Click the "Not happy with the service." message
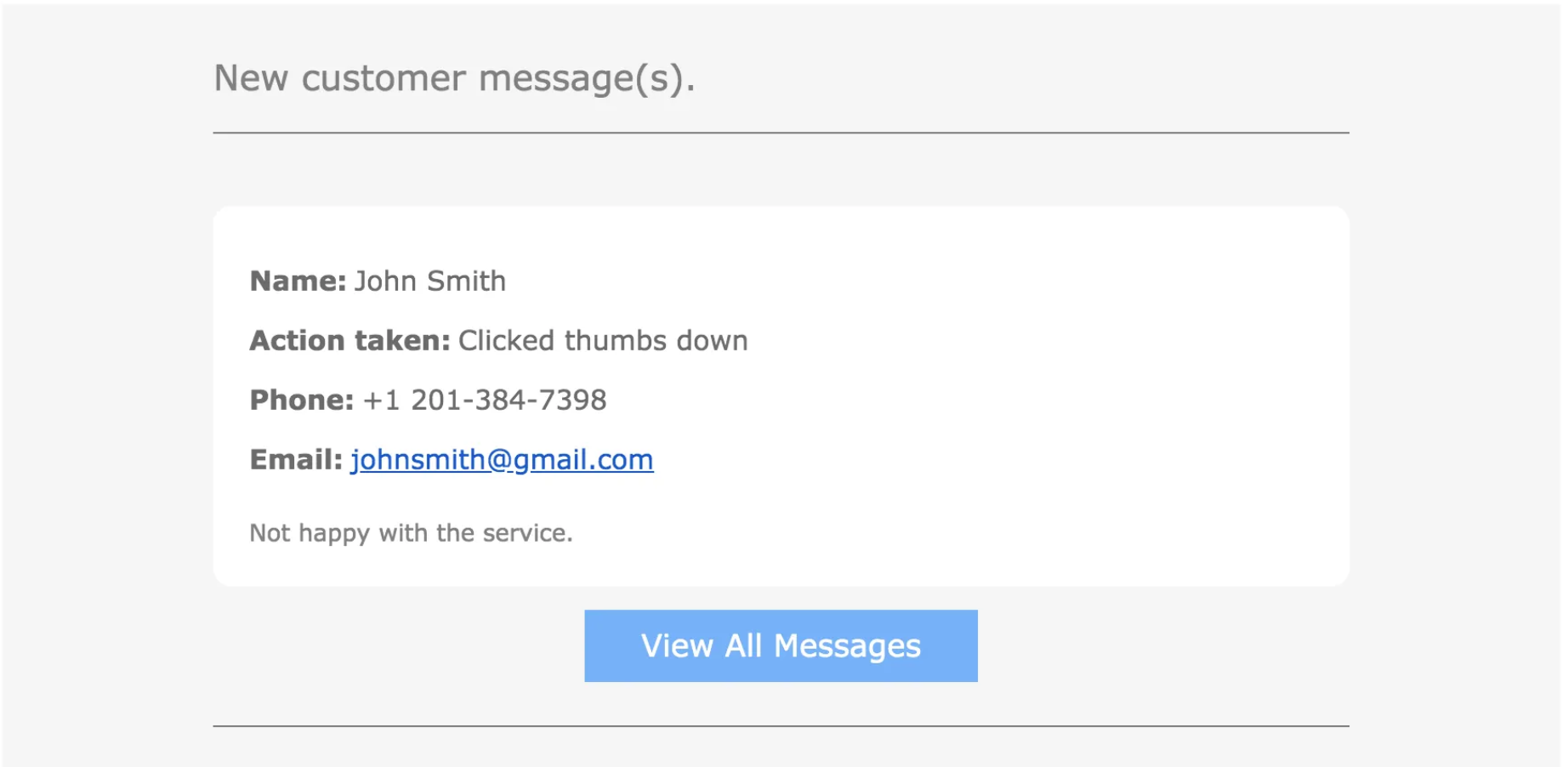The height and width of the screenshot is (767, 1568). (x=411, y=533)
